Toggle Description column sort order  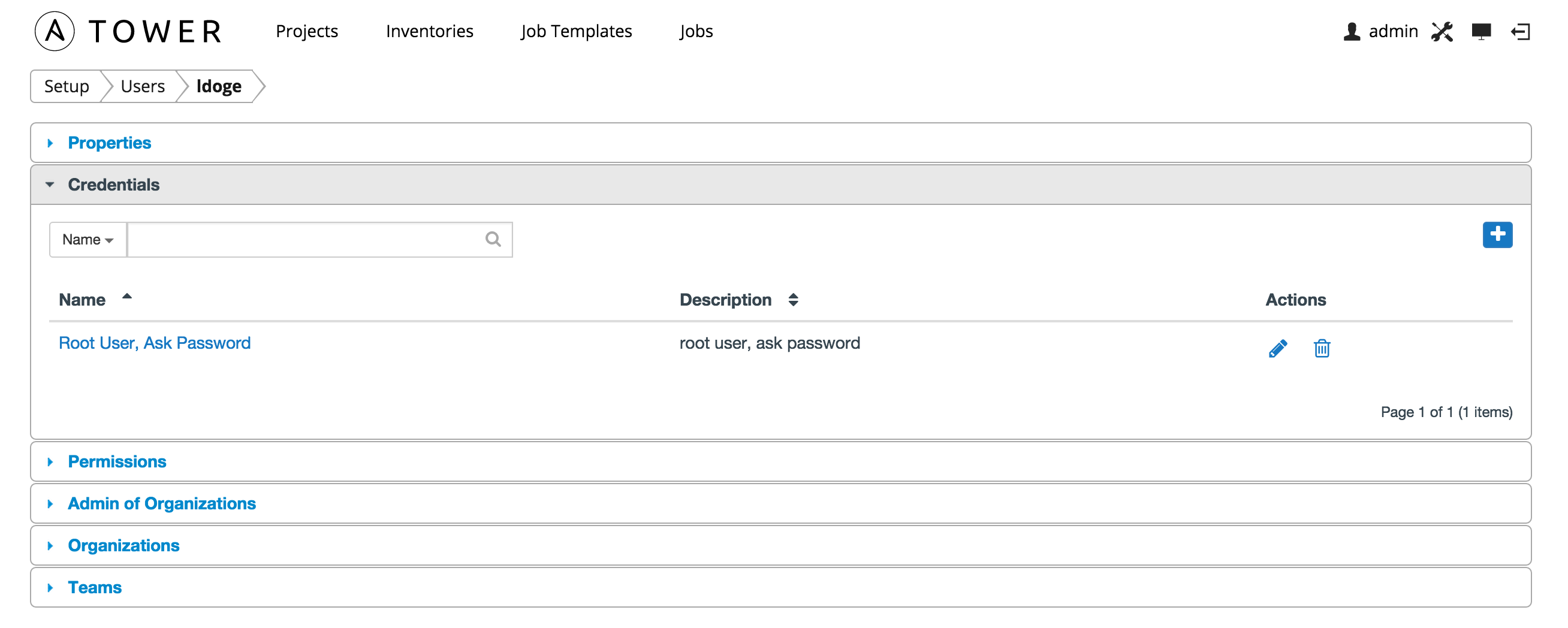(x=792, y=300)
